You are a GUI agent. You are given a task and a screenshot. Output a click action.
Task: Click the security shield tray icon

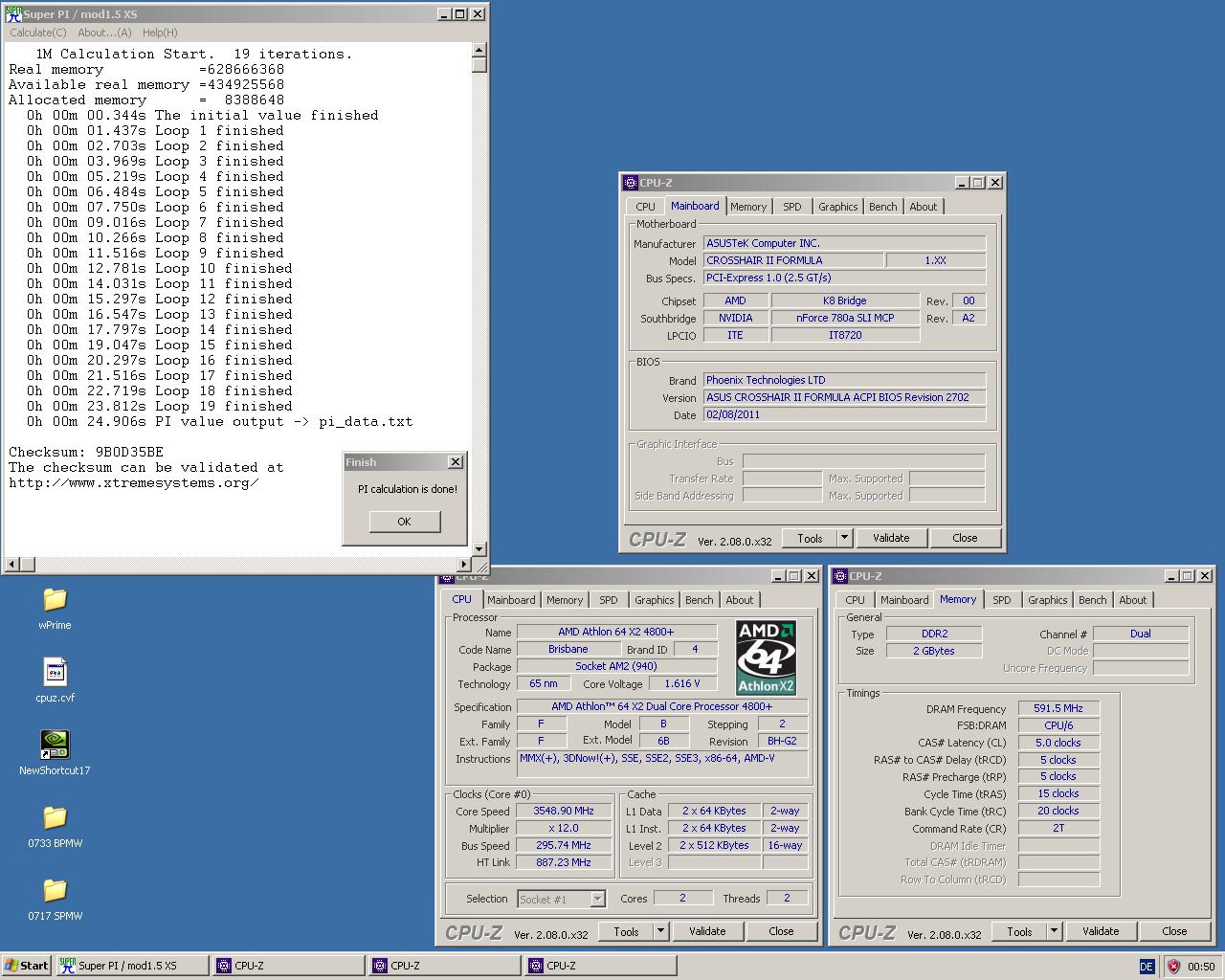point(1173,967)
